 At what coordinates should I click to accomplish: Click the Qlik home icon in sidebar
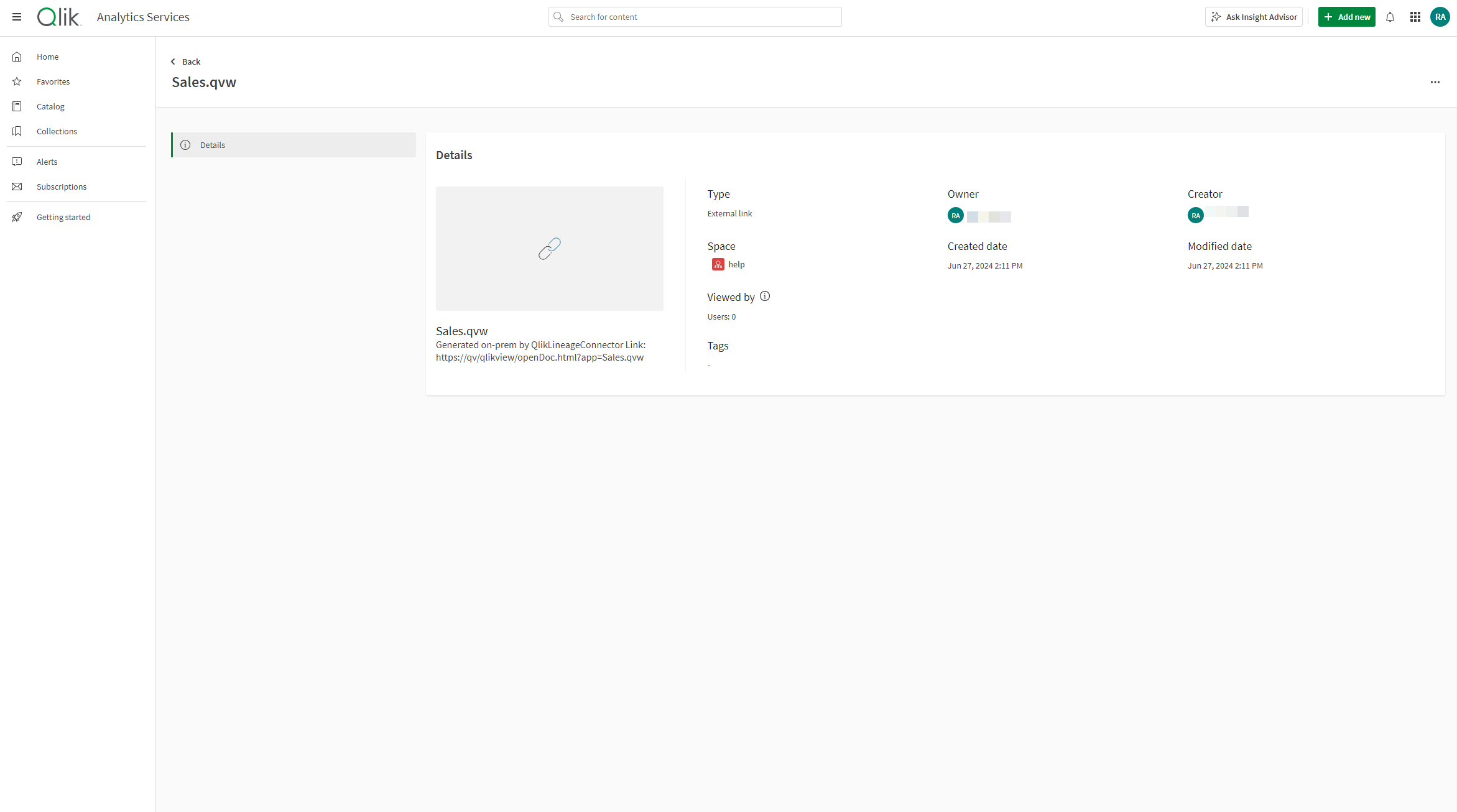pyautogui.click(x=18, y=56)
